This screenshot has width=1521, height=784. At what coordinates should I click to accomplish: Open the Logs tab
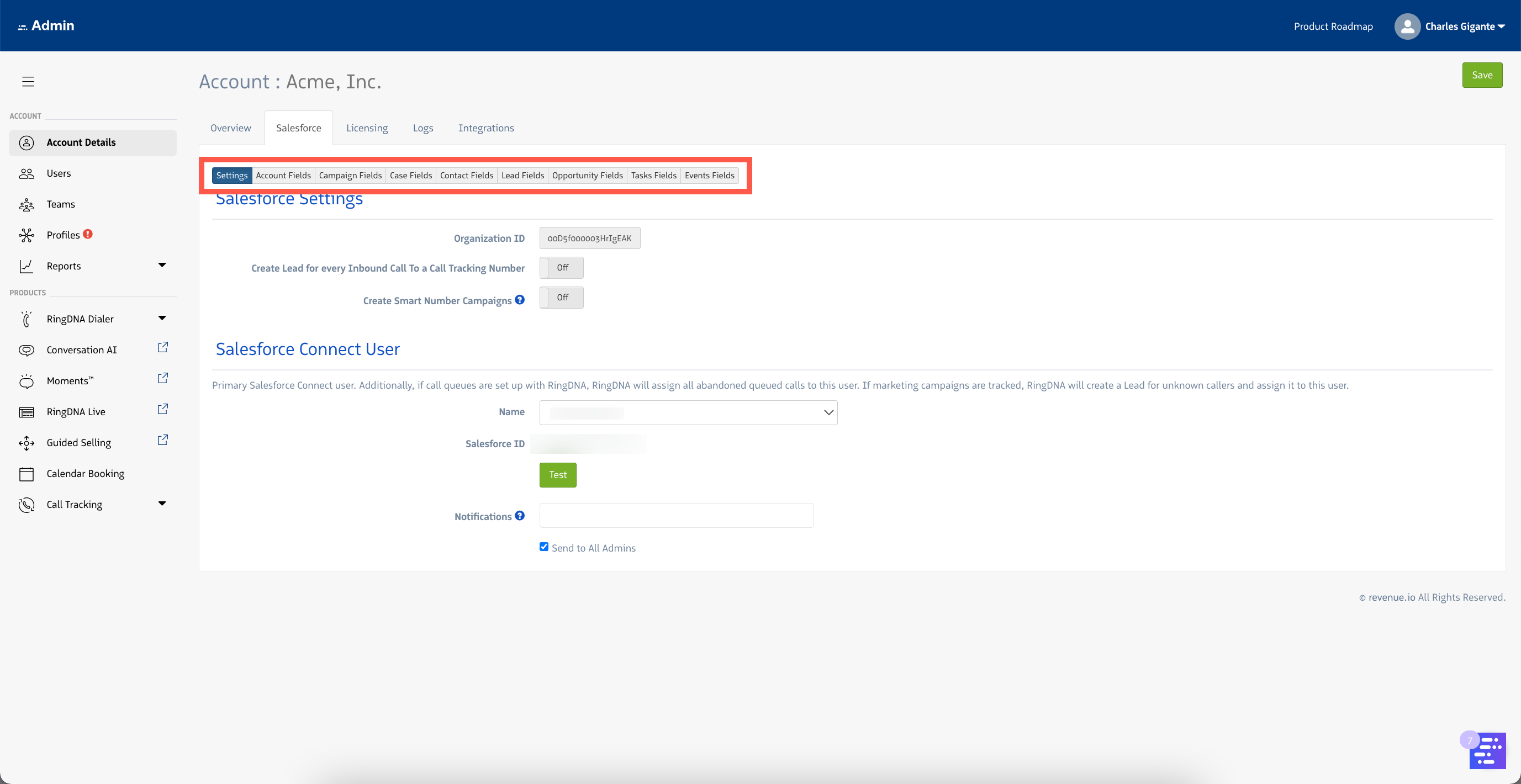pyautogui.click(x=422, y=128)
